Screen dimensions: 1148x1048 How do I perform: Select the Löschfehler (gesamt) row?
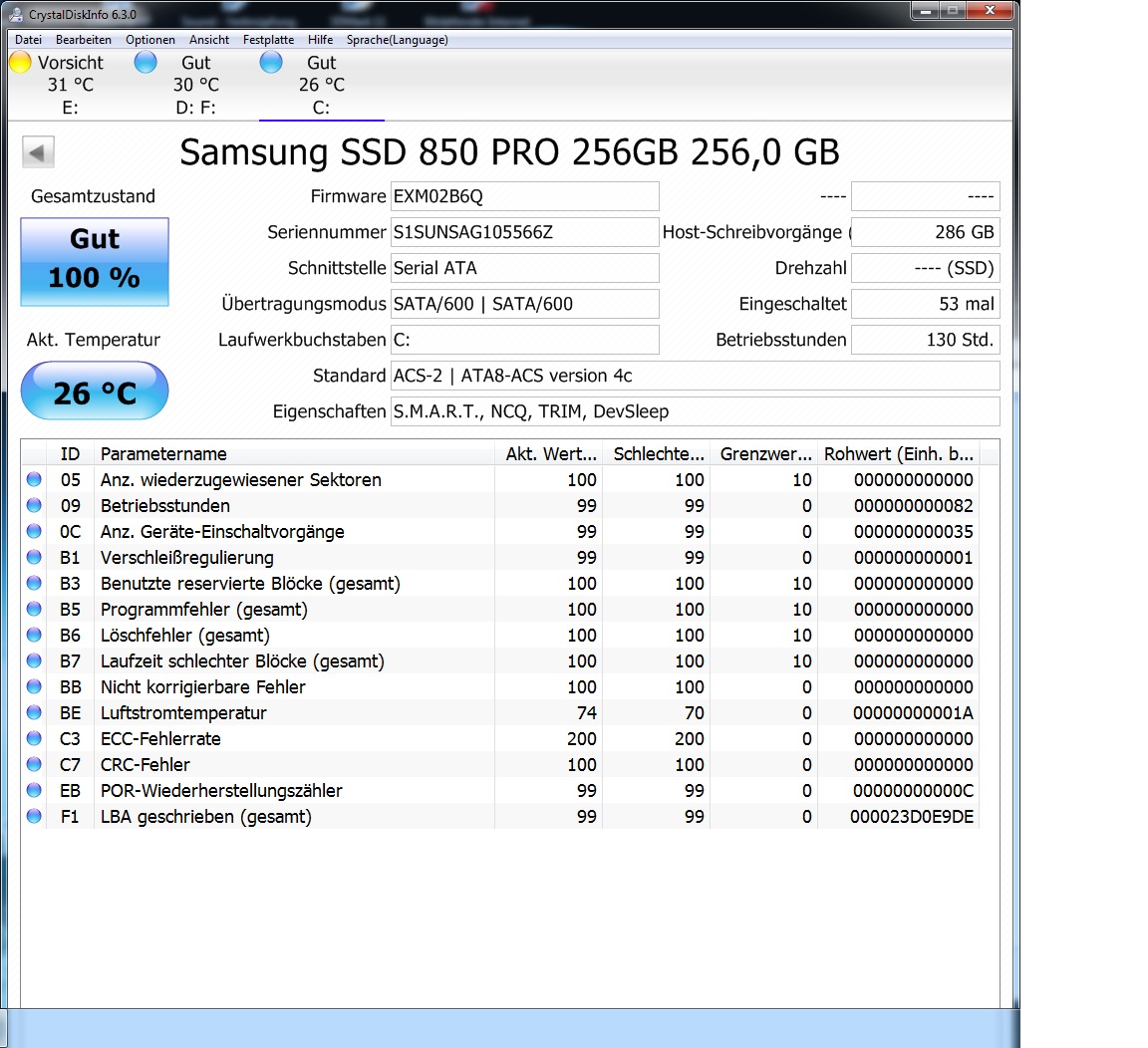(x=500, y=636)
